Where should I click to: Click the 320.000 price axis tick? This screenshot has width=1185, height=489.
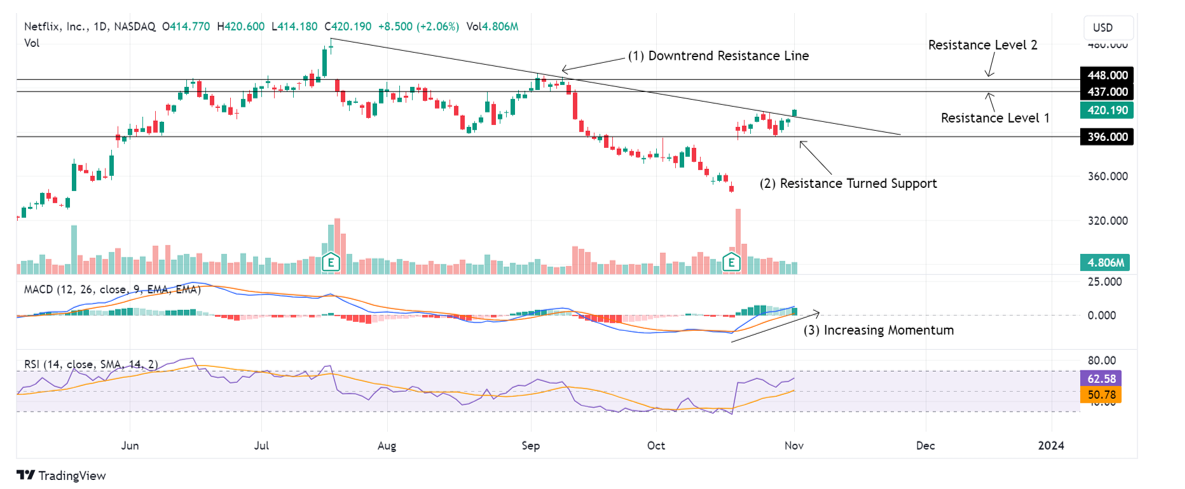pos(1109,221)
